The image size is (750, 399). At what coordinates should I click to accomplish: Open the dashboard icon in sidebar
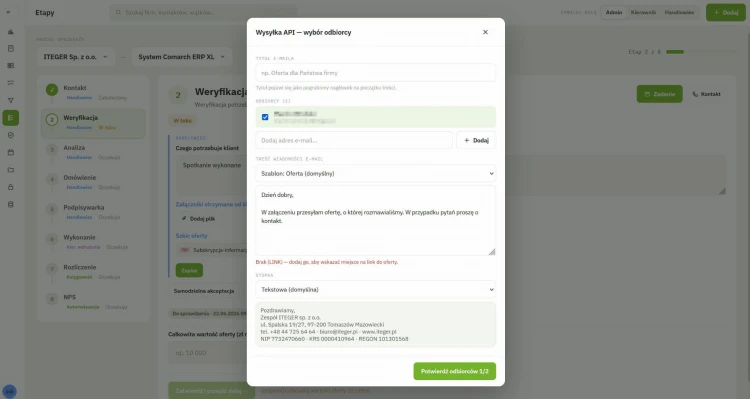pyautogui.click(x=11, y=32)
